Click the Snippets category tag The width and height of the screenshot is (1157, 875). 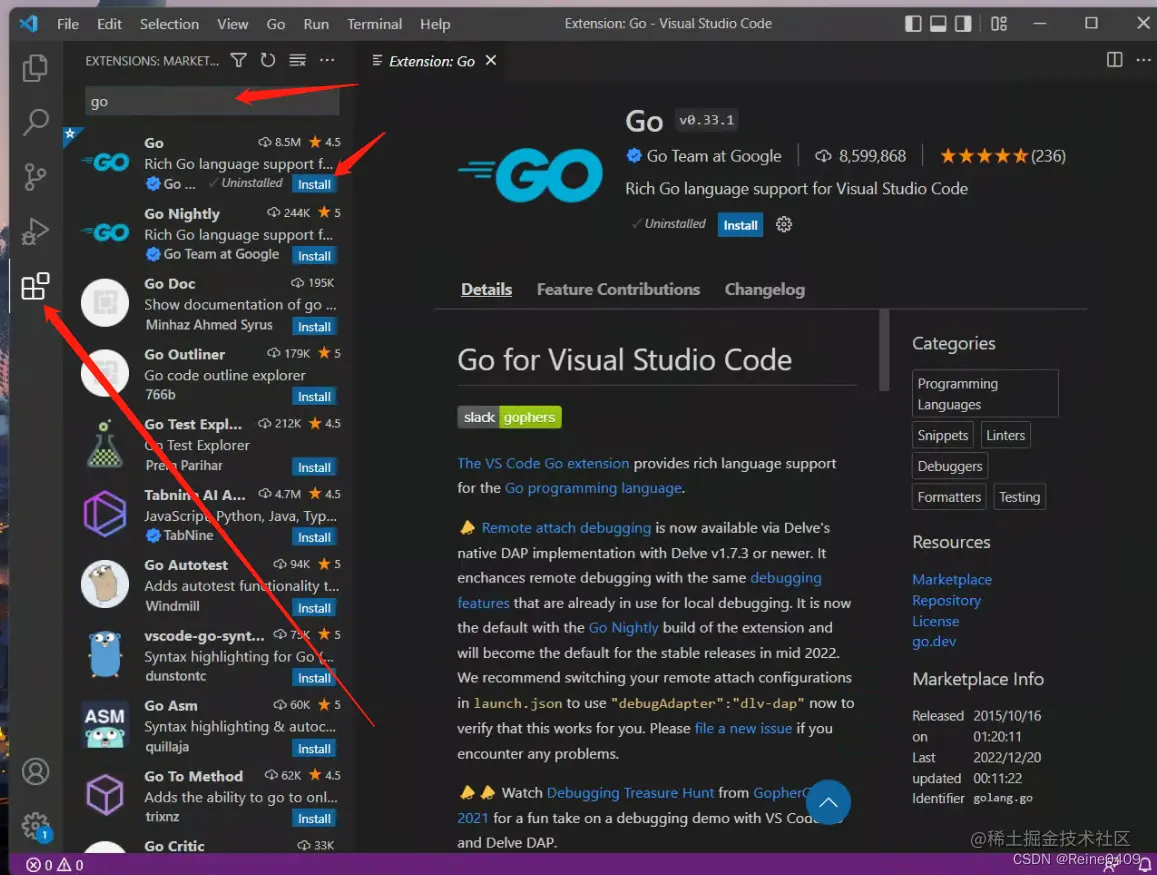click(x=942, y=435)
